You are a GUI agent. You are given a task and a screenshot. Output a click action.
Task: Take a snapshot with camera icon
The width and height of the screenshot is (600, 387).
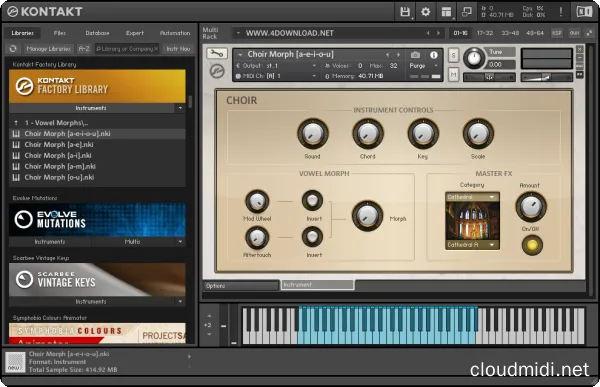415,55
